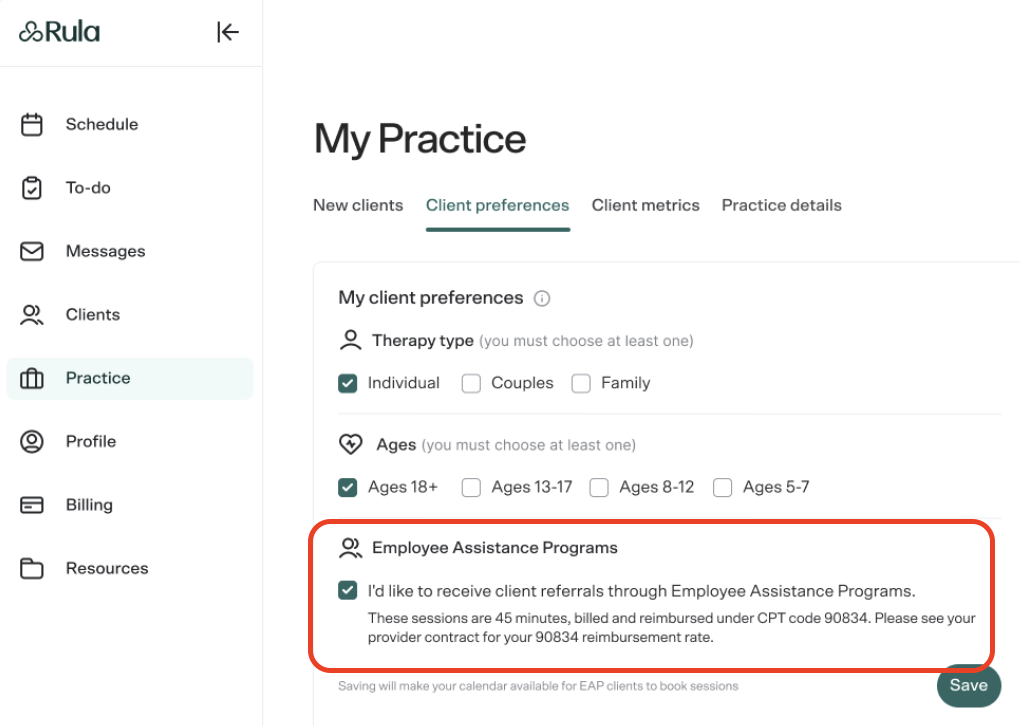This screenshot has height=726, width=1020.
Task: Switch to the New clients tab
Action: pyautogui.click(x=358, y=206)
